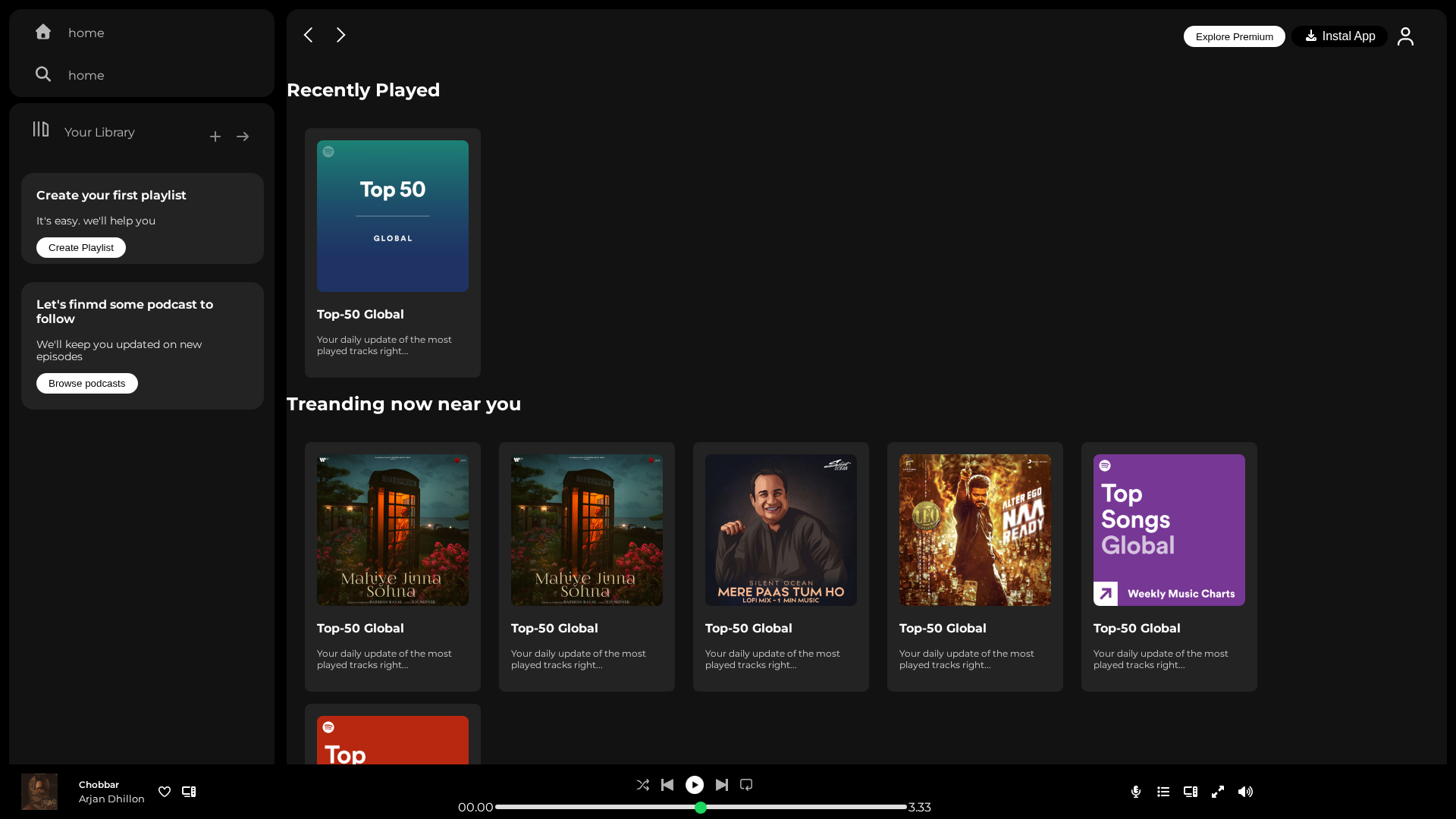
Task: Expand Your Library with arrow icon
Action: [243, 136]
